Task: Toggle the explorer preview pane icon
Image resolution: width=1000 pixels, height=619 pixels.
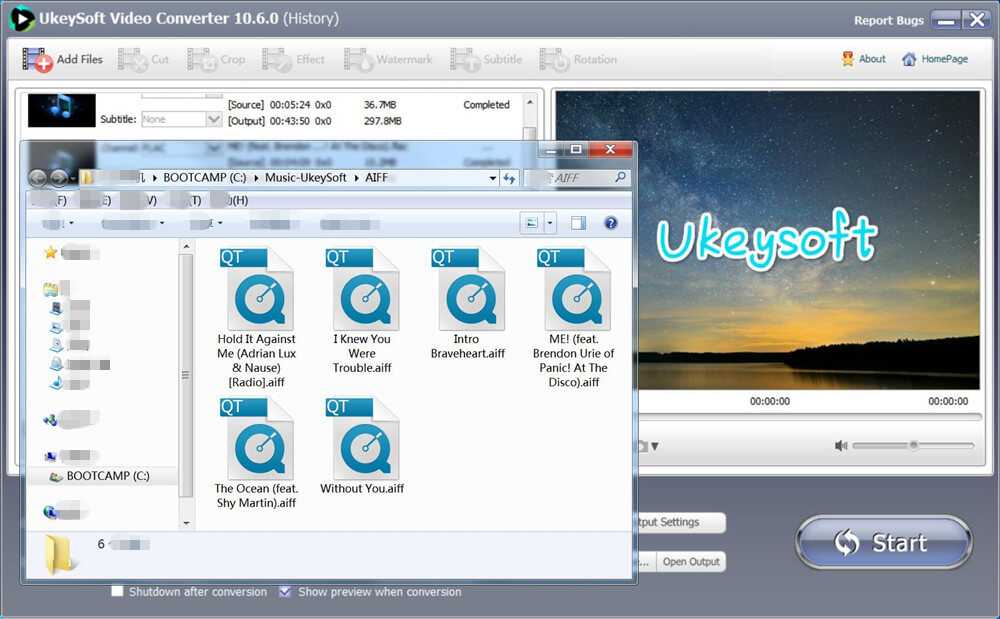Action: coord(578,223)
